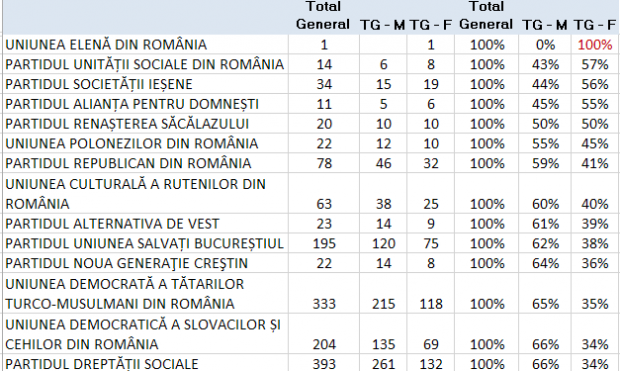This screenshot has width=620, height=371.
Task: Click the red 100% TG-F cell
Action: 595,44
